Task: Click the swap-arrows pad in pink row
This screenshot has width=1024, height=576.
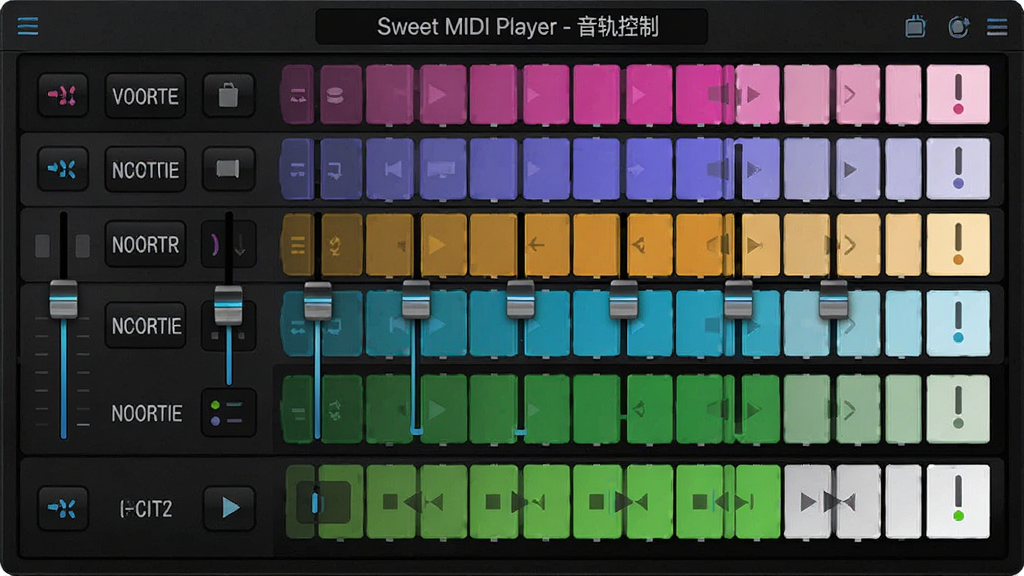Action: tap(298, 94)
